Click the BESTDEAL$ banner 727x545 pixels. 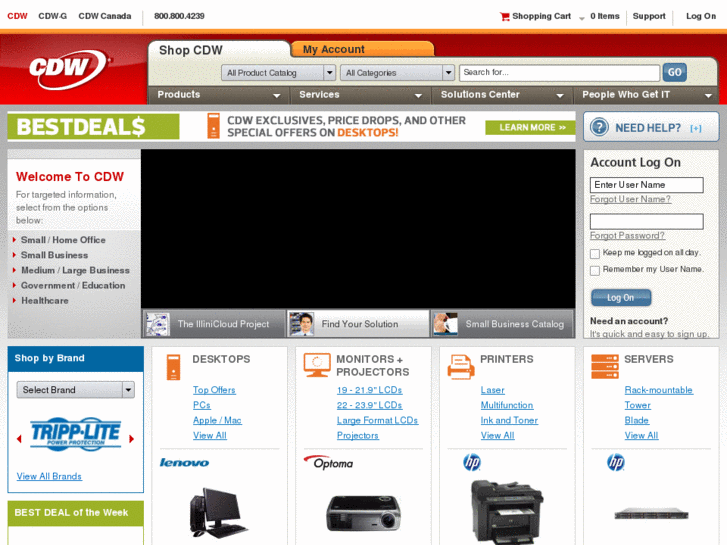pos(93,127)
